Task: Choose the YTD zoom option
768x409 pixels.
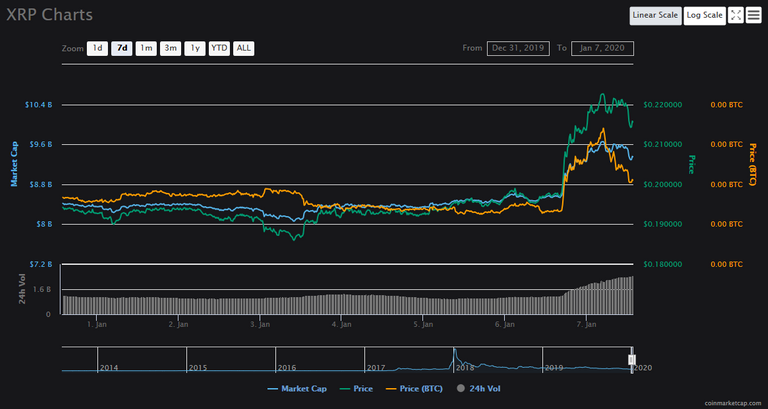Action: (x=218, y=48)
